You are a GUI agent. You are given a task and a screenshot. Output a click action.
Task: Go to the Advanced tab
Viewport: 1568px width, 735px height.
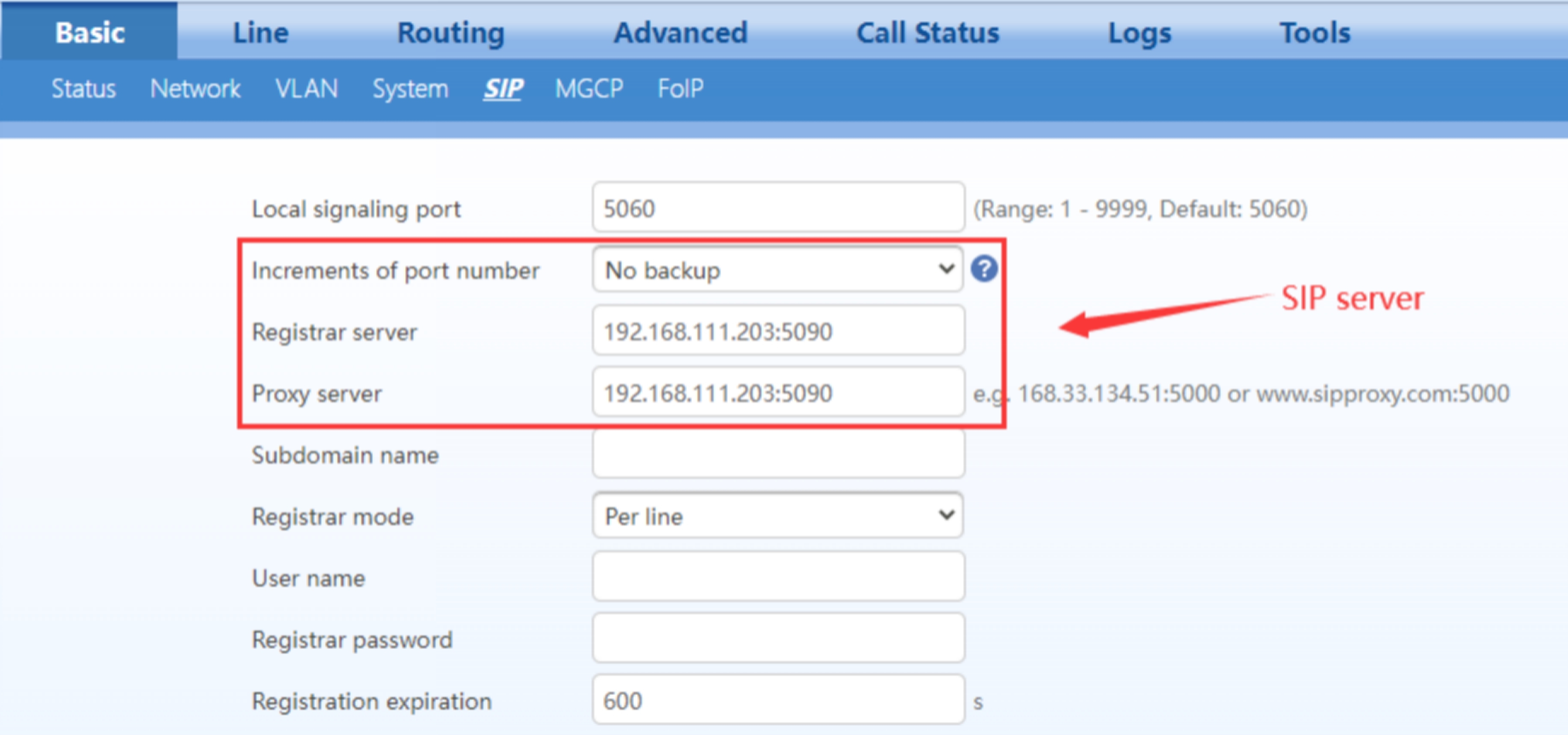tap(680, 32)
